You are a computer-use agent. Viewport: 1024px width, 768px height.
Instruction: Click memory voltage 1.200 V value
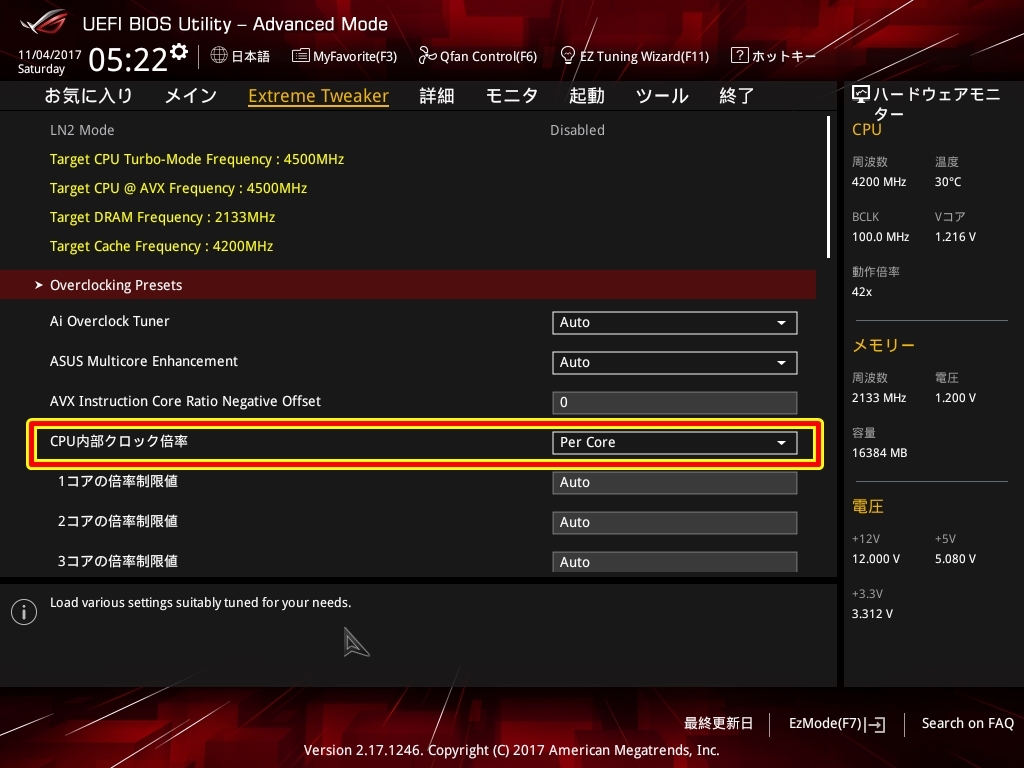pos(955,398)
